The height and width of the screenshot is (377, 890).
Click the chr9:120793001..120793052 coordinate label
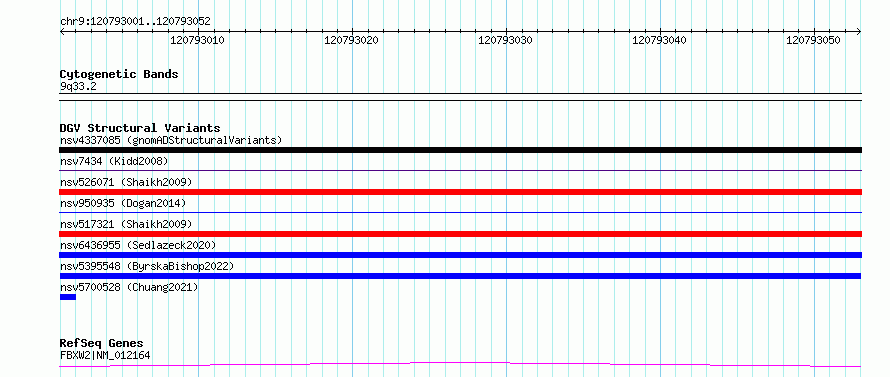(135, 21)
